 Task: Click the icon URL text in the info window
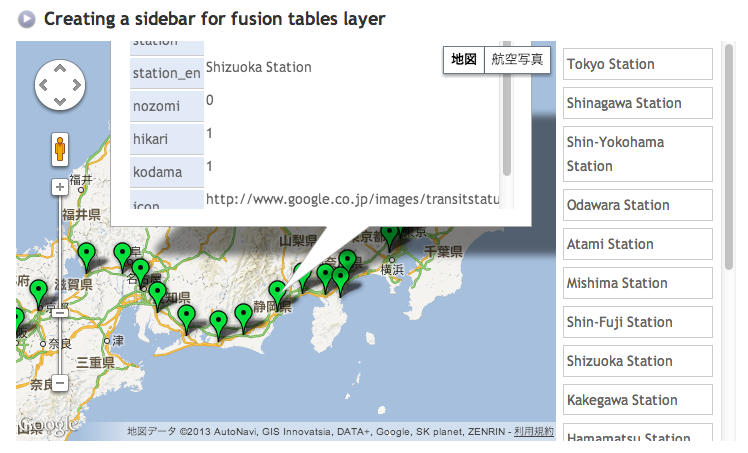pyautogui.click(x=353, y=199)
